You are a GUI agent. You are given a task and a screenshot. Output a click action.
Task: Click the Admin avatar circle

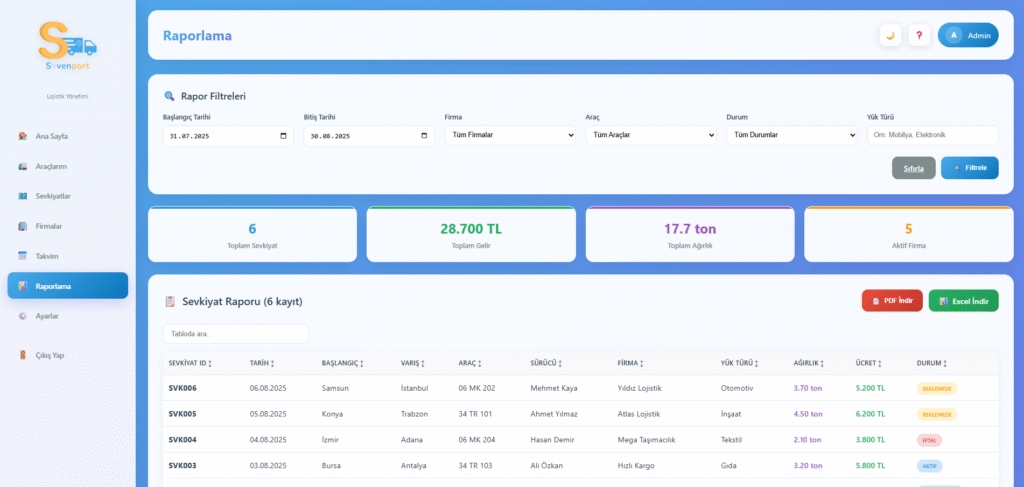tap(953, 35)
